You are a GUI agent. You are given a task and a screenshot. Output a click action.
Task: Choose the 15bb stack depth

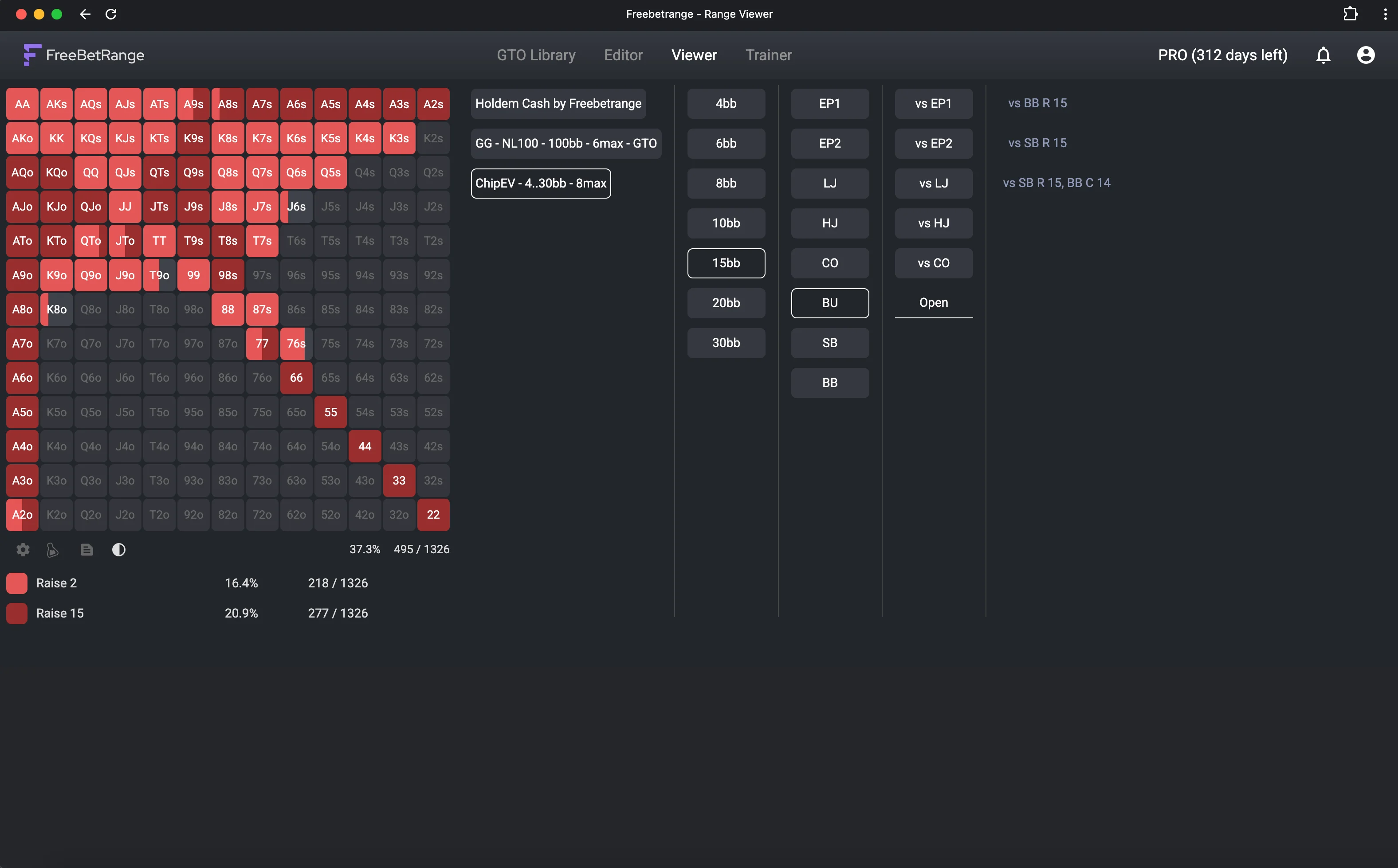(x=726, y=263)
